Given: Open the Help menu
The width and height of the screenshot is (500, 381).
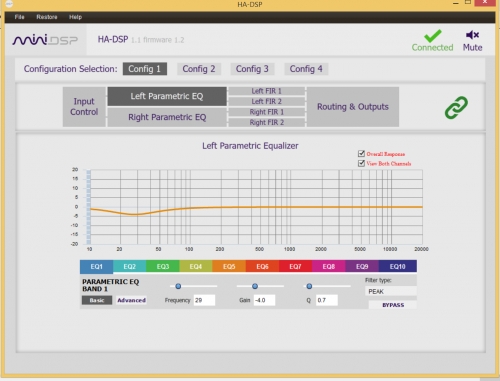Looking at the screenshot, I should (x=75, y=17).
